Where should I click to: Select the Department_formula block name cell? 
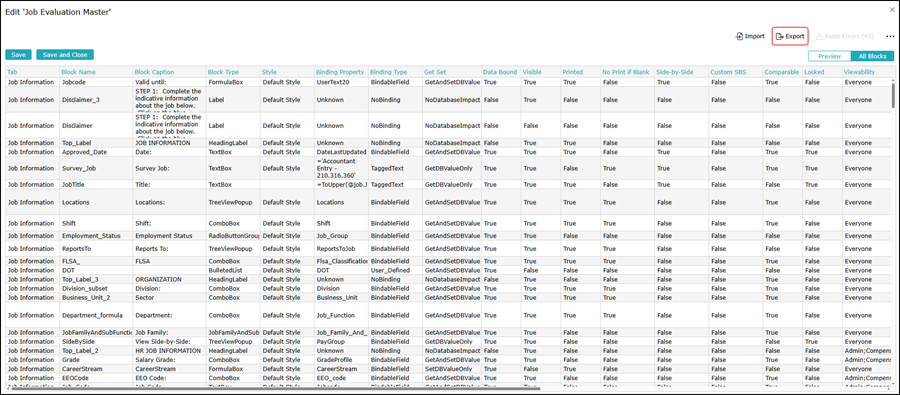pos(96,315)
